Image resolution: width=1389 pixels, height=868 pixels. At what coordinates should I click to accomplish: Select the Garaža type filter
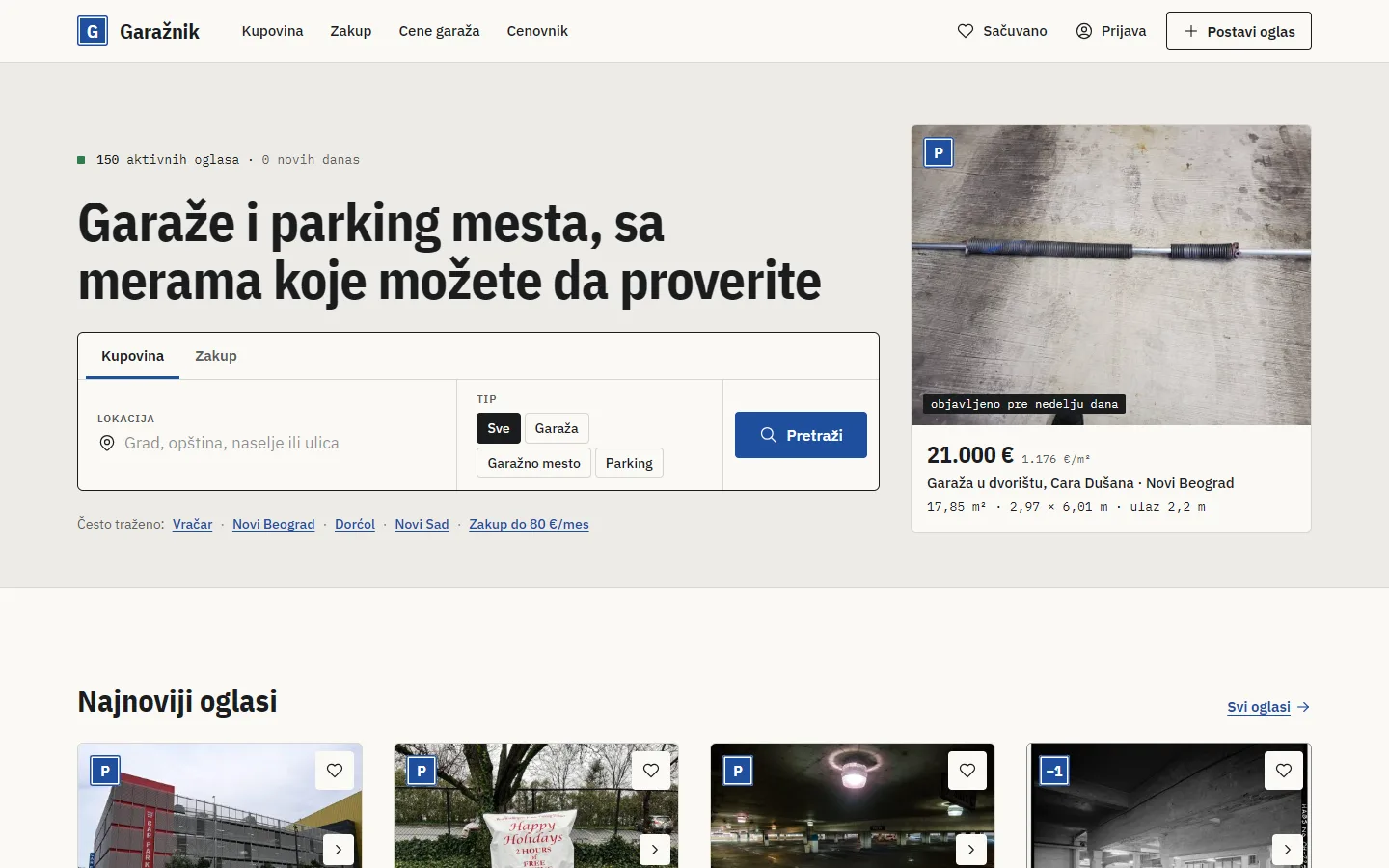tap(557, 428)
